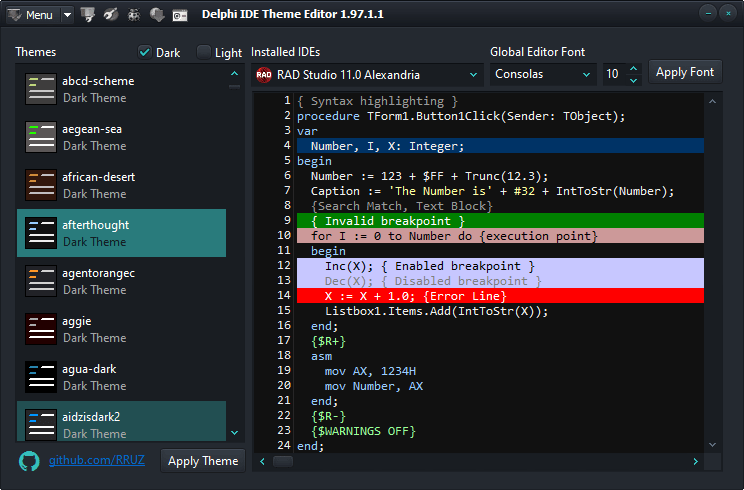This screenshot has height=490, width=744.
Task: Select the aegean-sea theme thumbnail icon
Action: [x=41, y=137]
